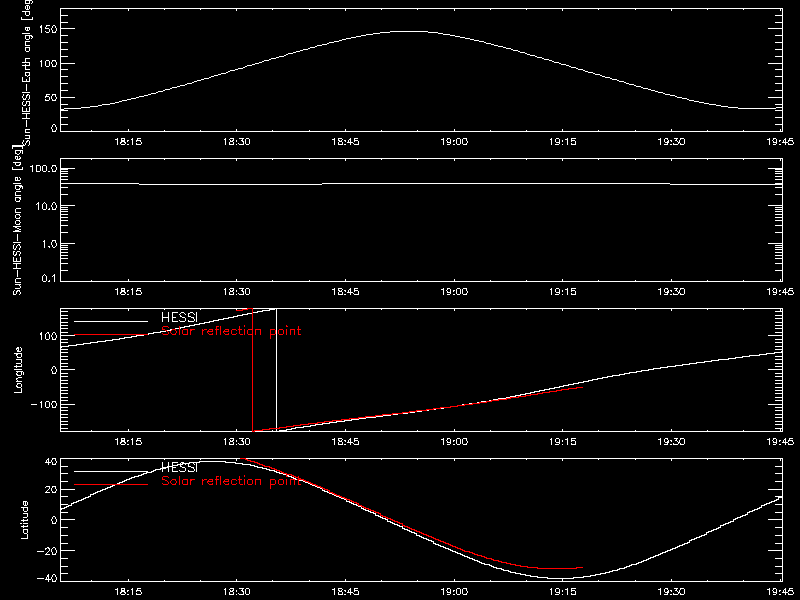The width and height of the screenshot is (800, 600).
Task: Click the -100 tick on Longitude plot
Action: point(44,404)
